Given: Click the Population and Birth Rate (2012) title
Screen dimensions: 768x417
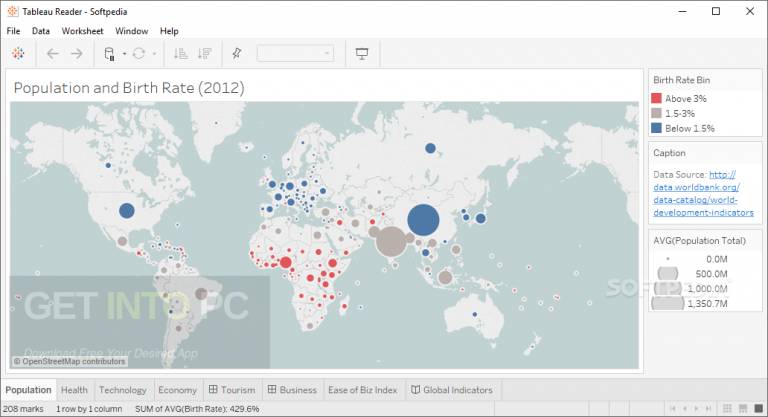Looking at the screenshot, I should coord(129,88).
